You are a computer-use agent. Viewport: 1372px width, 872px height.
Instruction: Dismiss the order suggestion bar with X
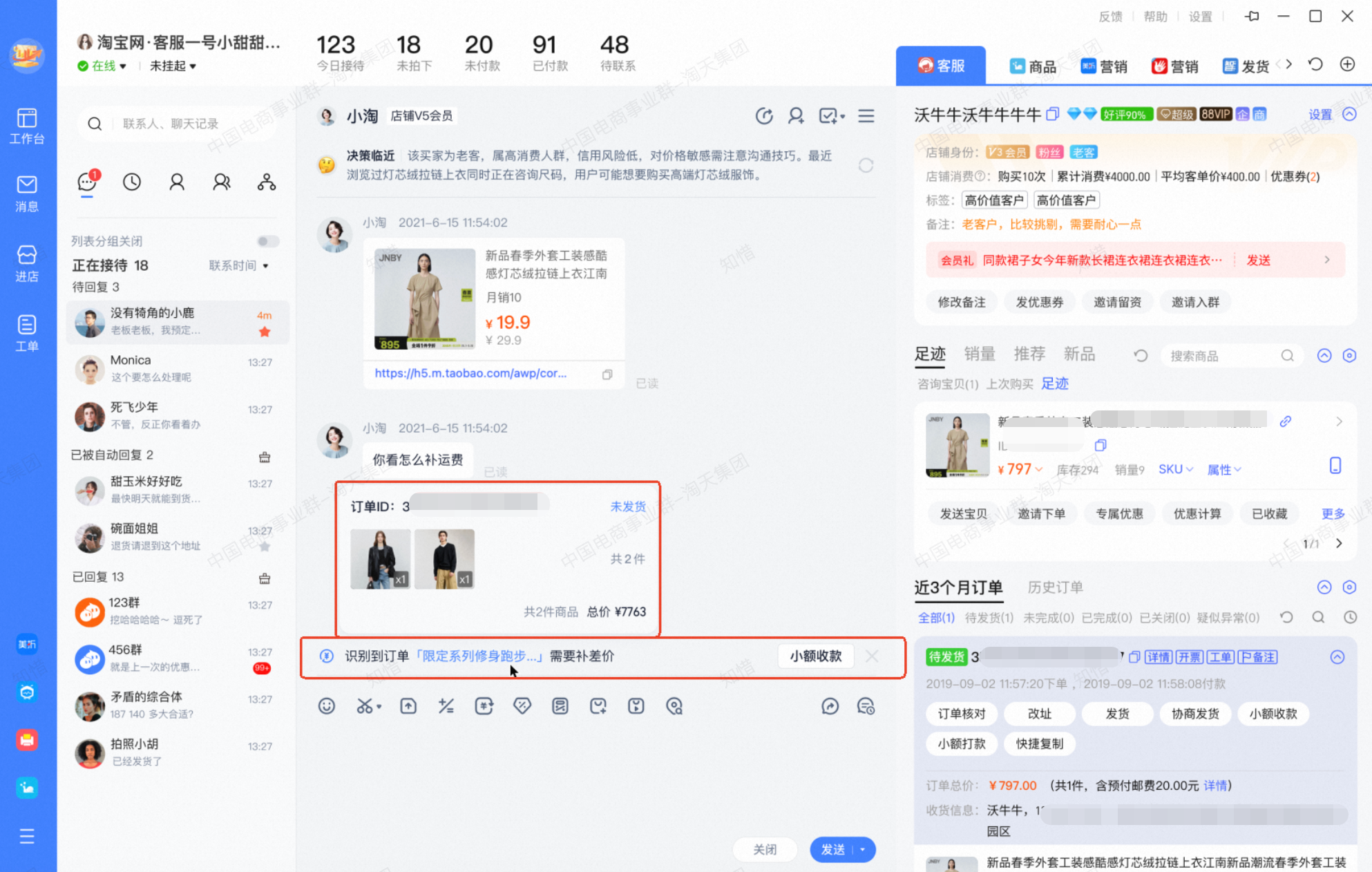click(x=872, y=656)
